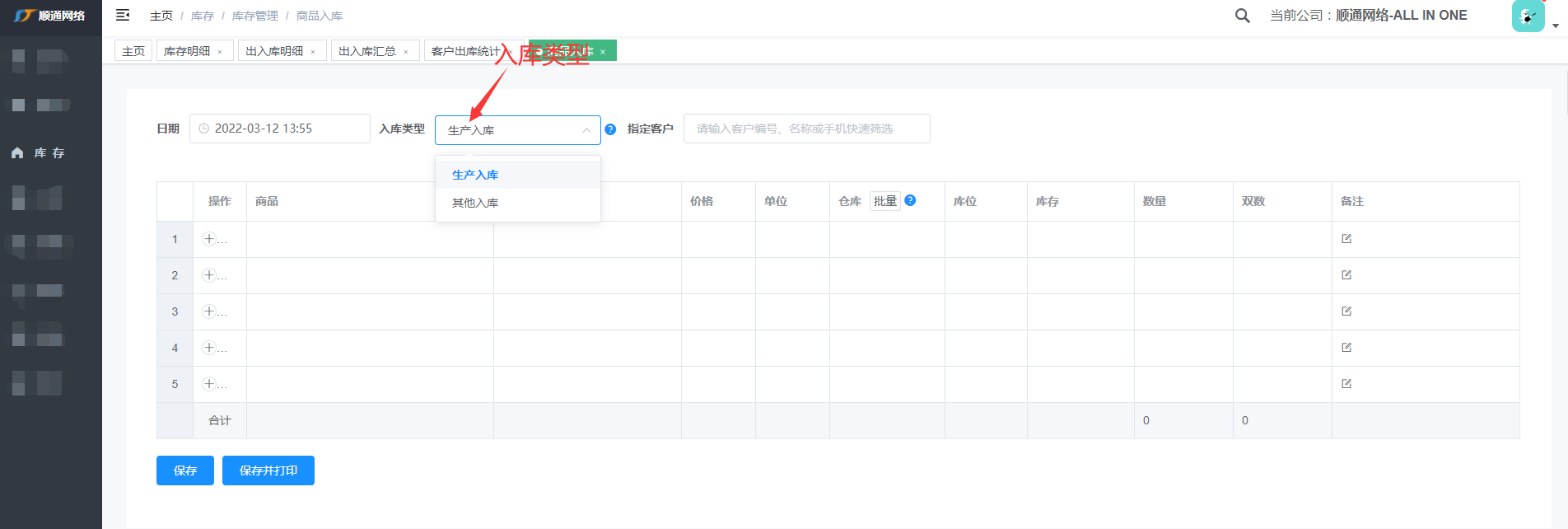Open the search magnifier icon
Viewport: 1568px width, 529px height.
point(1242,16)
